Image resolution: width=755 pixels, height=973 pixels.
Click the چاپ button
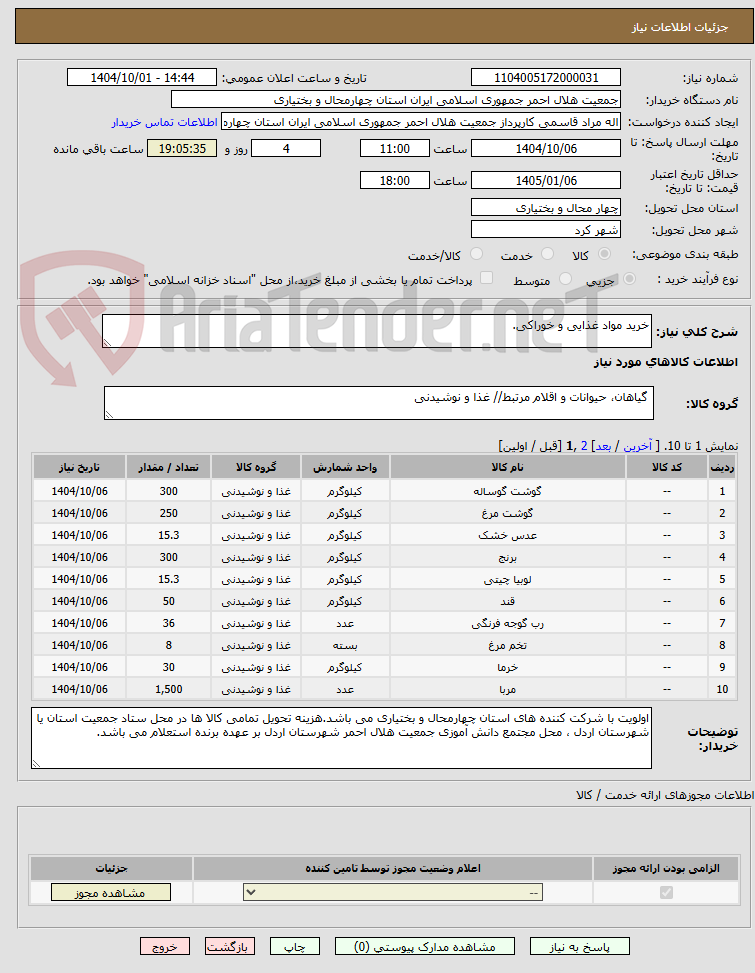pyautogui.click(x=295, y=946)
